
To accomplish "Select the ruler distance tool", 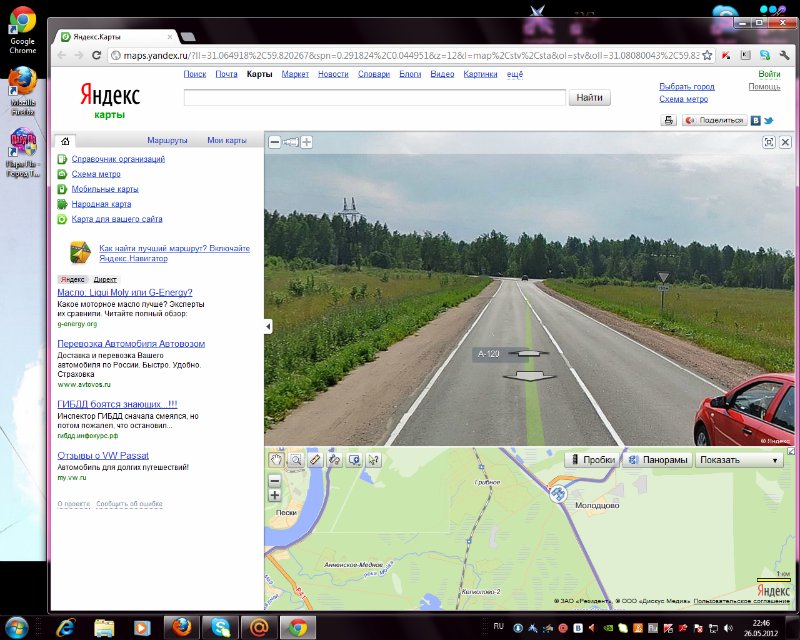I will pyautogui.click(x=315, y=460).
